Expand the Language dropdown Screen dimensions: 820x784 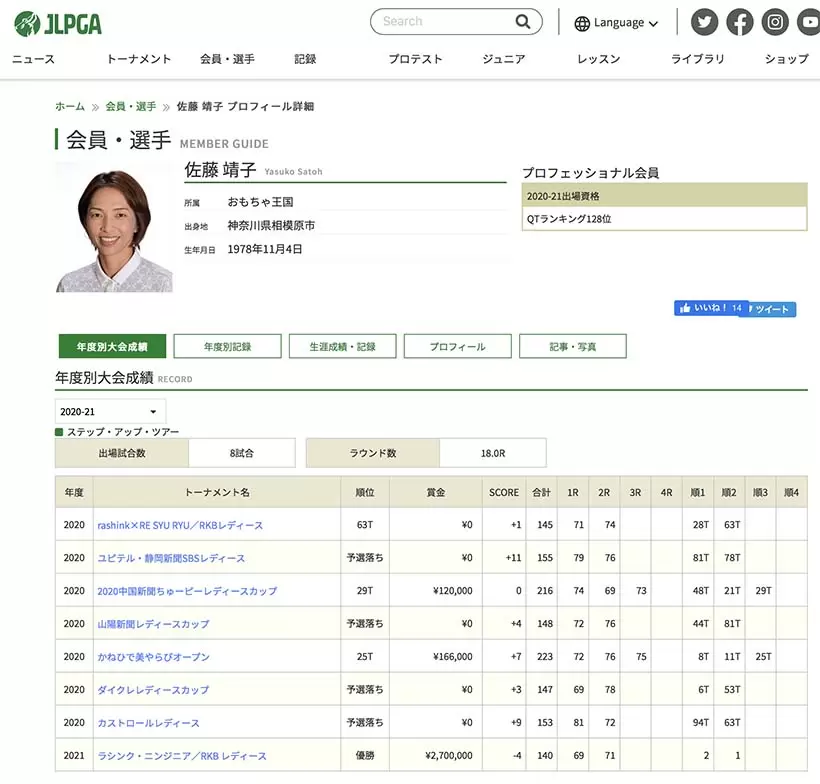[x=616, y=23]
